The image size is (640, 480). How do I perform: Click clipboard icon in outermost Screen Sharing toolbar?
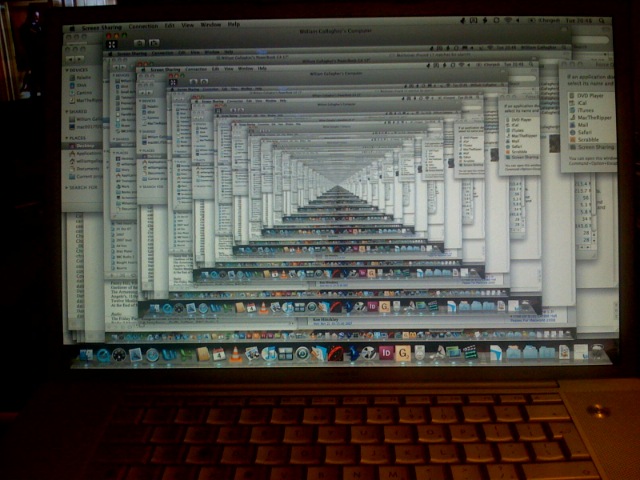154,42
